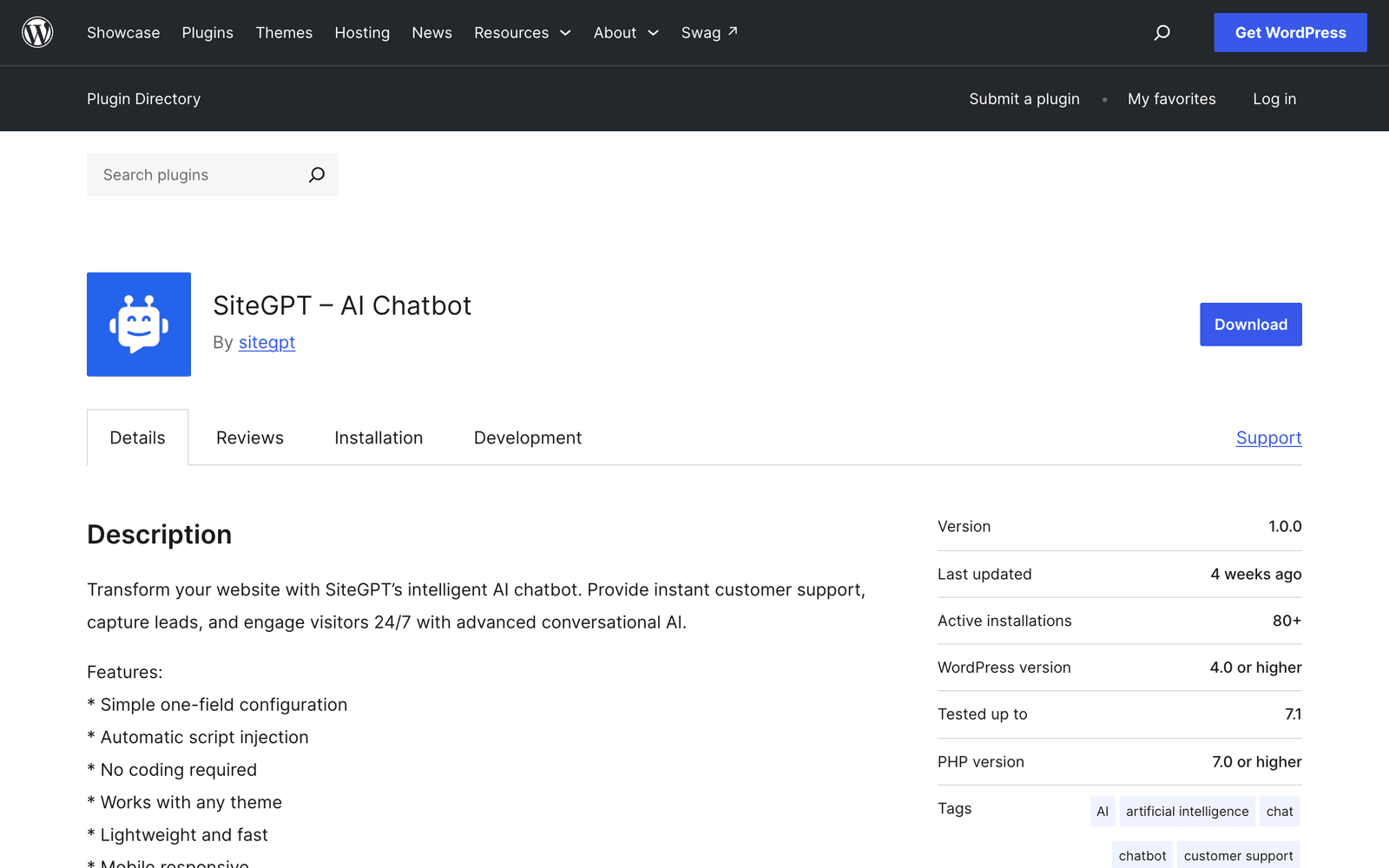Click the Get WordPress button
The image size is (1389, 868).
[x=1290, y=32]
